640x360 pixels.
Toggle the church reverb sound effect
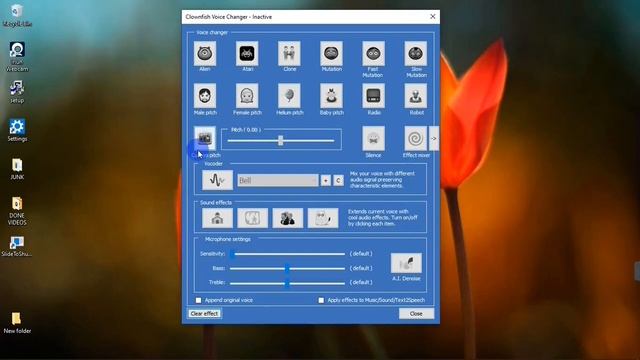click(x=218, y=218)
